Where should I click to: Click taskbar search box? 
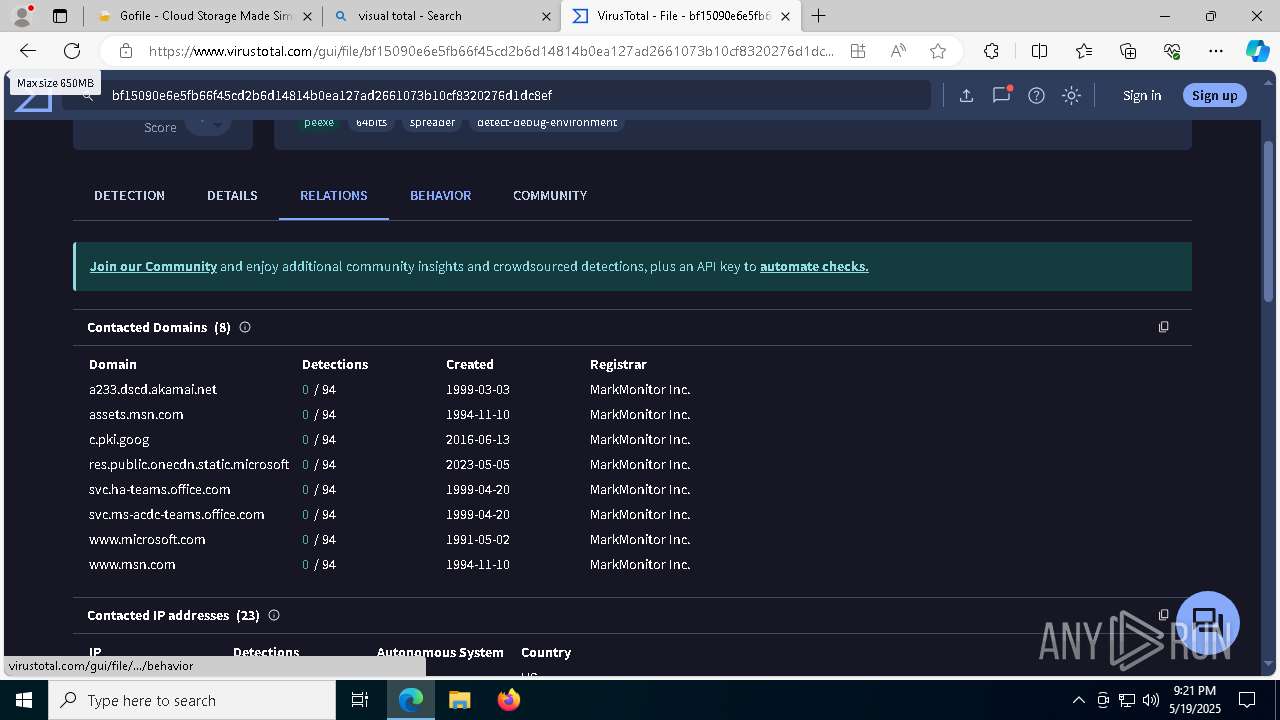(192, 700)
